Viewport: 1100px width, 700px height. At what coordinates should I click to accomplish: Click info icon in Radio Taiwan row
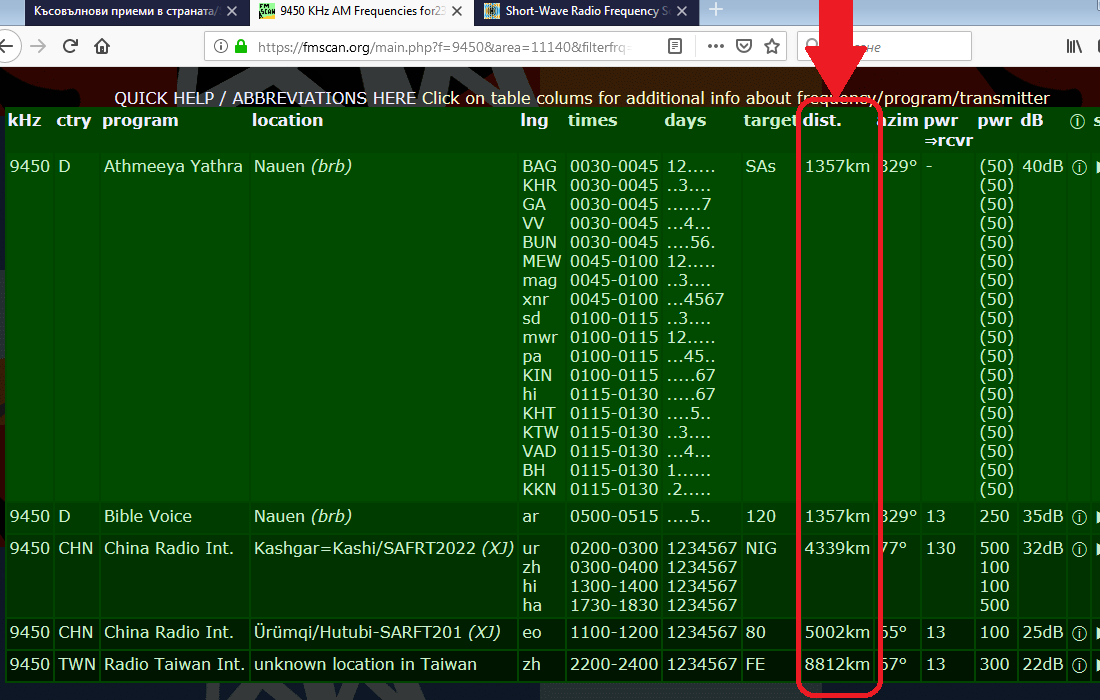point(1079,665)
